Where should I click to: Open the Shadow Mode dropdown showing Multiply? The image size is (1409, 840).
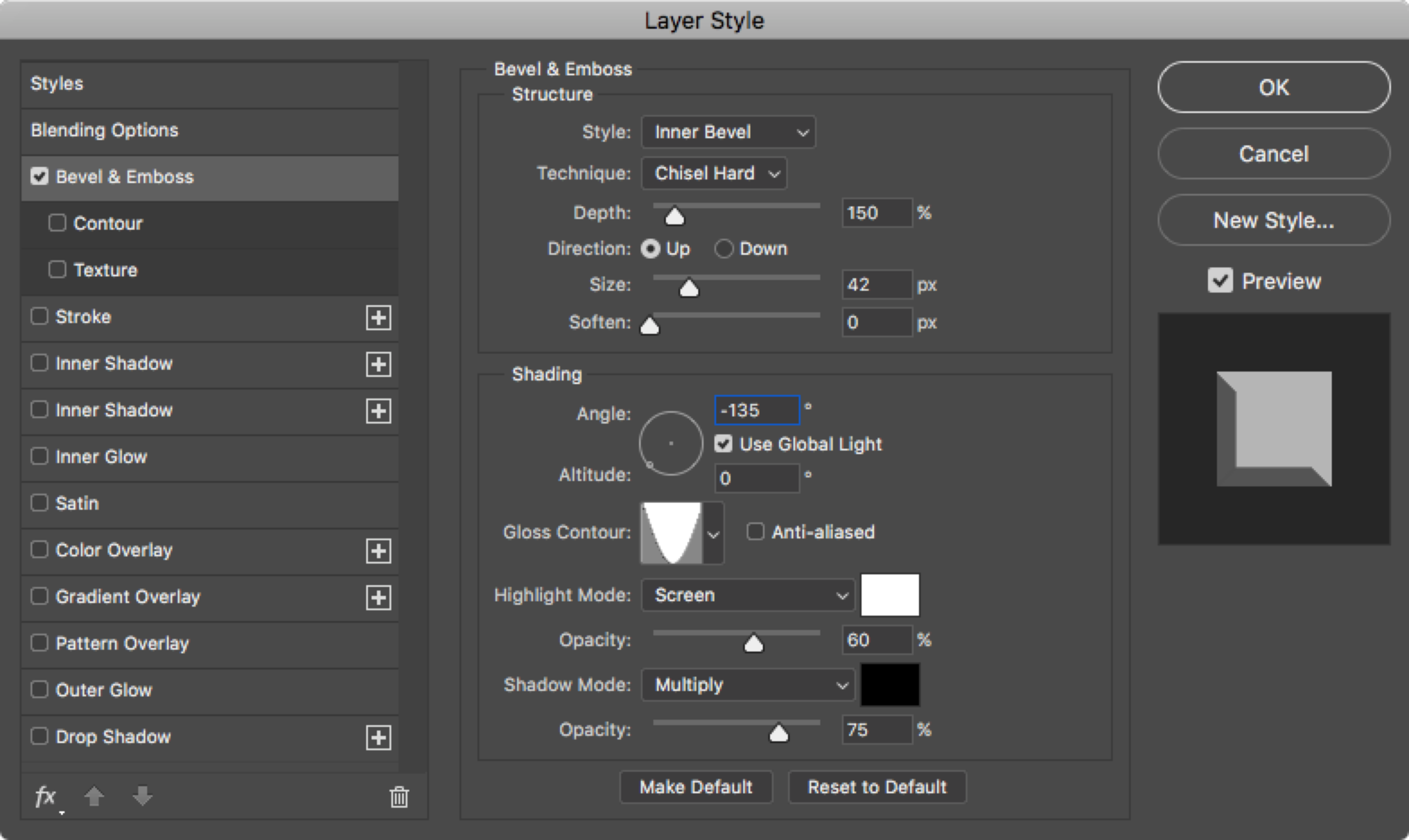tap(747, 685)
